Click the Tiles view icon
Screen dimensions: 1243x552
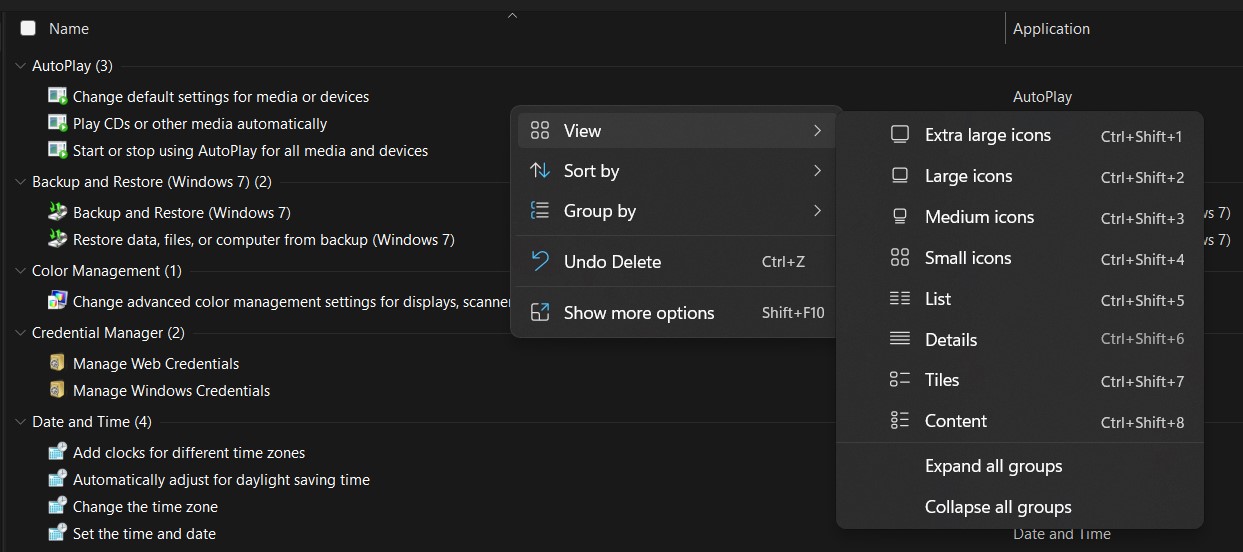[x=900, y=380]
